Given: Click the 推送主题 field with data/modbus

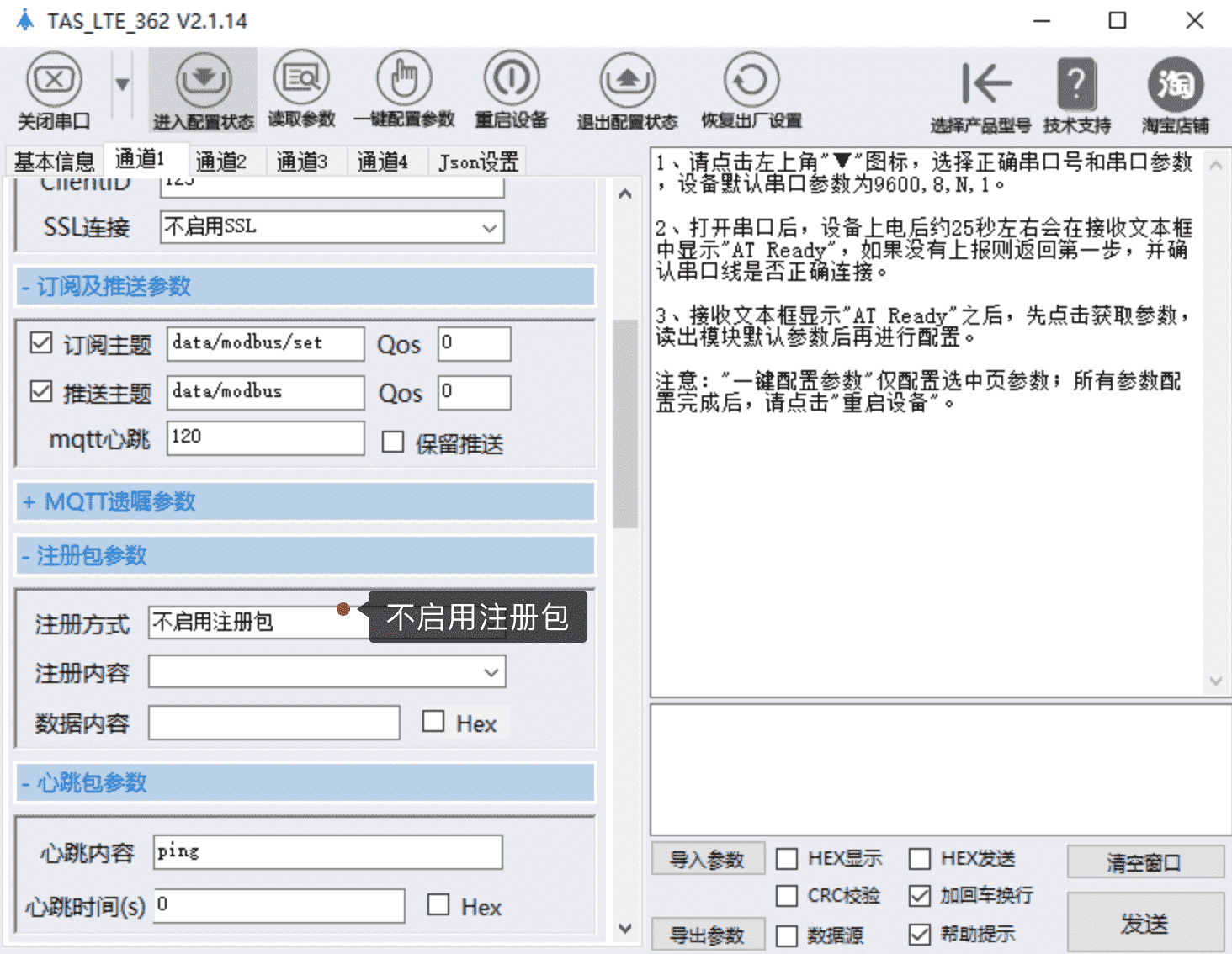Looking at the screenshot, I should [x=265, y=392].
